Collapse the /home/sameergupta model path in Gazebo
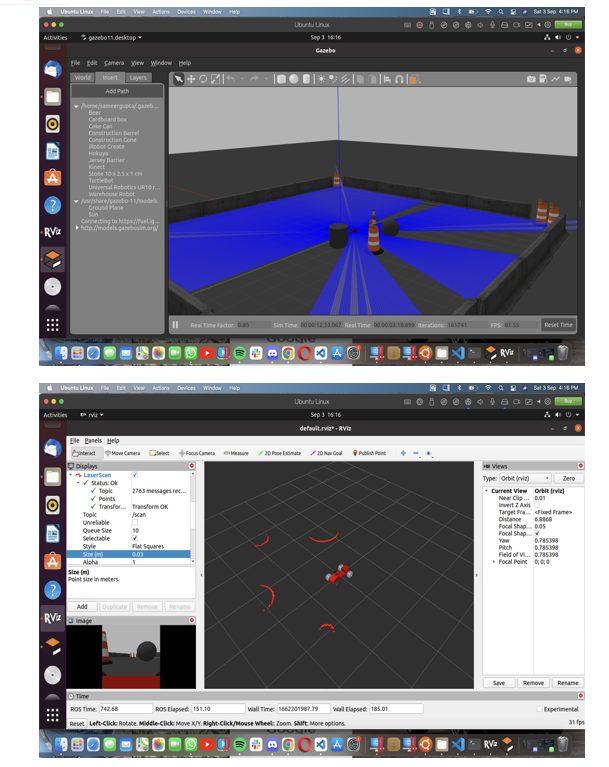This screenshot has height=767, width=609. [x=76, y=106]
